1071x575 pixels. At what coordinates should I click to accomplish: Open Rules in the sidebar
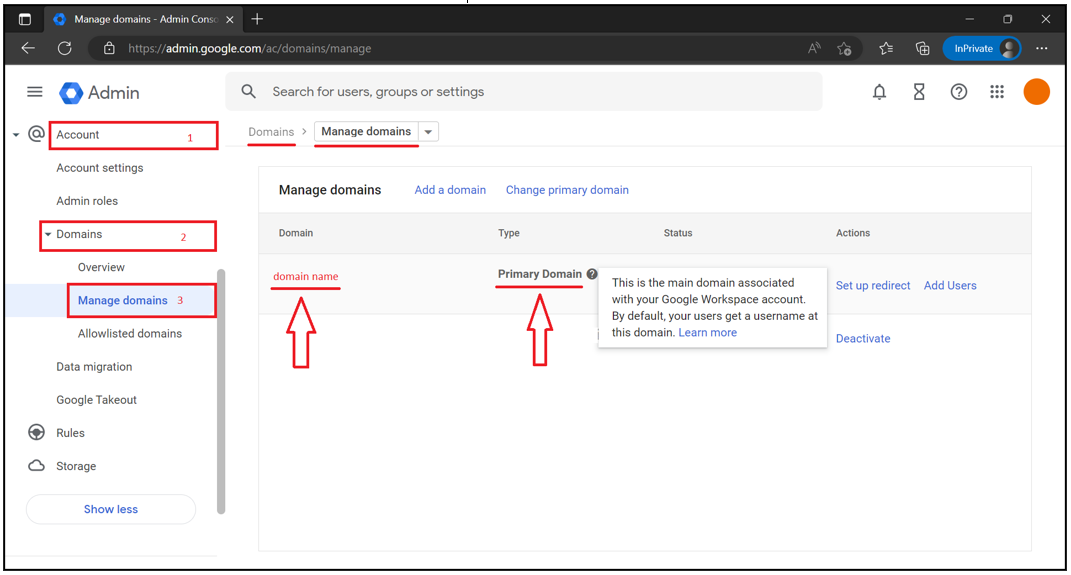(70, 433)
